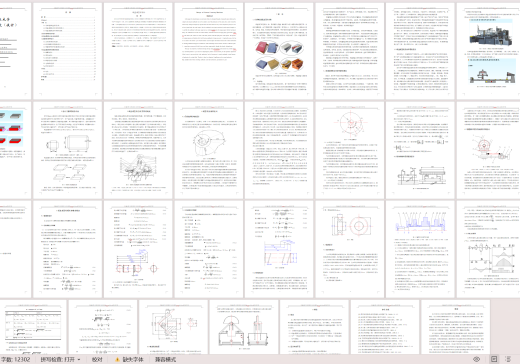Select the Chinese abstract page
The height and width of the screenshot is (364, 520).
[x=138, y=51]
